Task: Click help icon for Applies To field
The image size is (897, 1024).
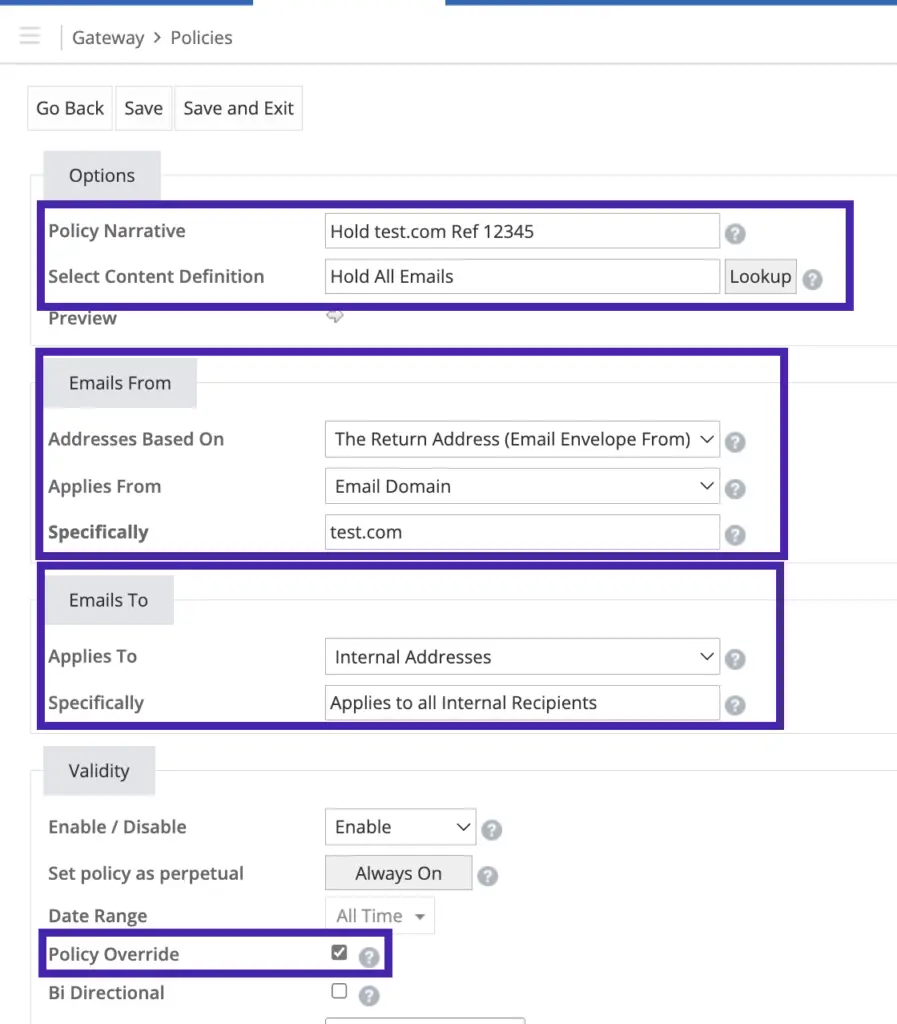Action: 735,659
